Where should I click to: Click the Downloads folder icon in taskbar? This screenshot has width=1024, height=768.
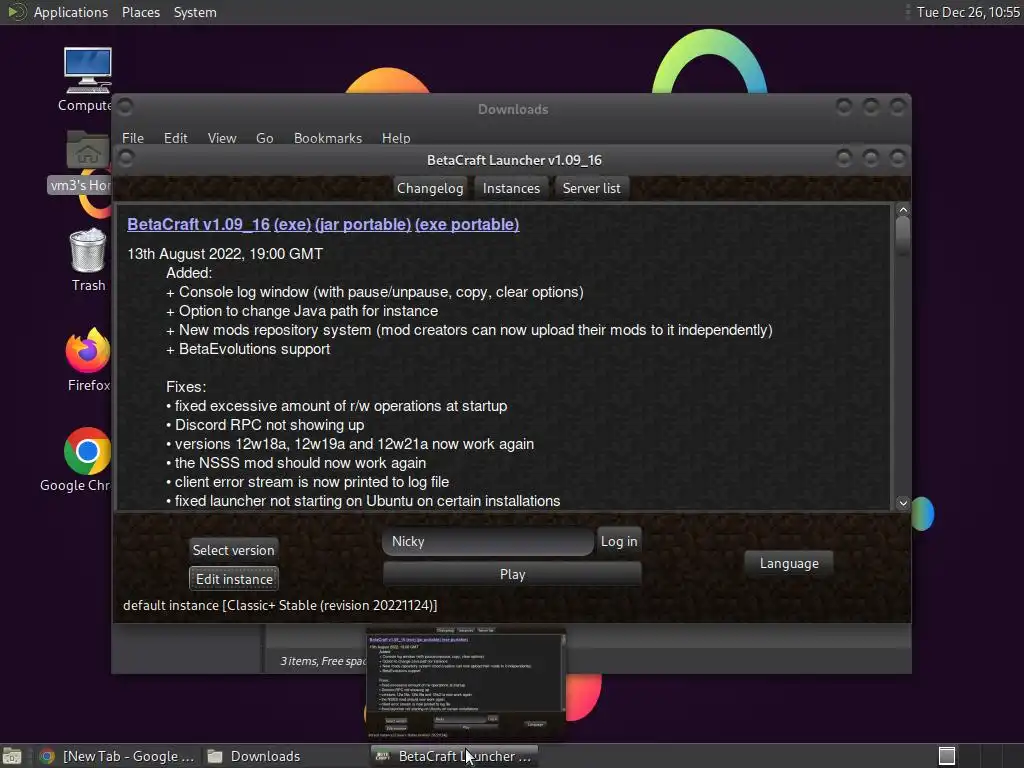(x=215, y=756)
